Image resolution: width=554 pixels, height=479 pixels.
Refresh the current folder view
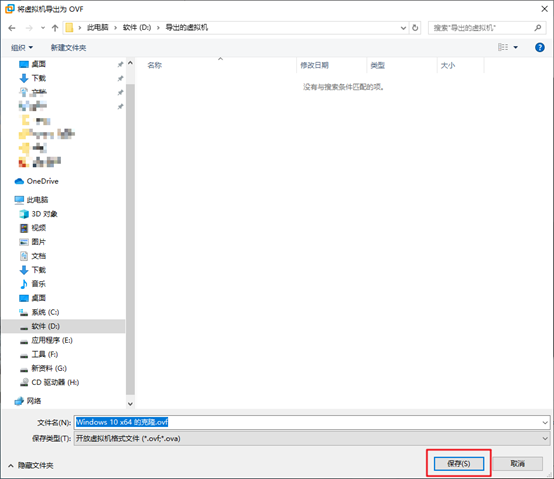415,28
